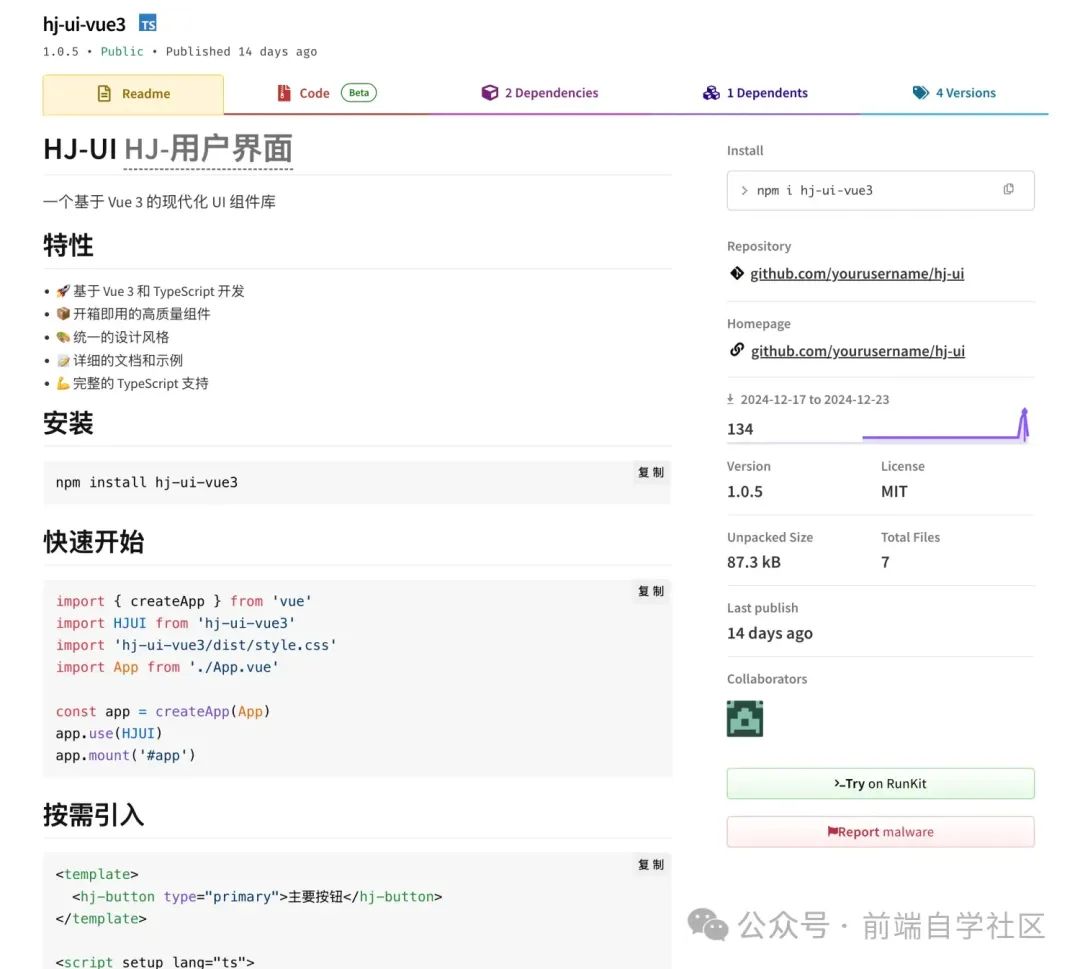The width and height of the screenshot is (1080, 969).
Task: Click the 按需引入 section heading
Action: (x=94, y=815)
